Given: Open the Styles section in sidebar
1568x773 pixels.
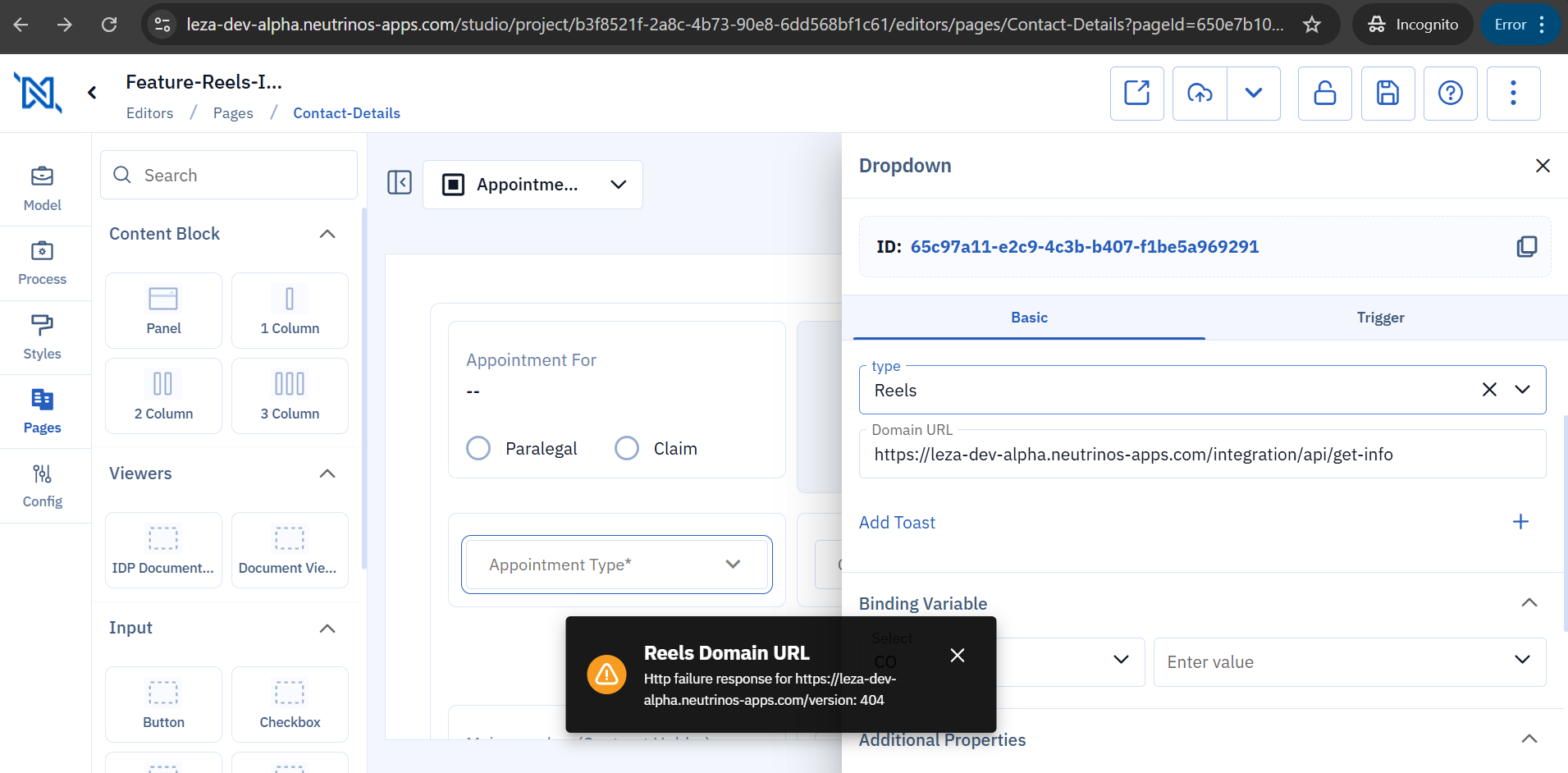Looking at the screenshot, I should pos(43,337).
